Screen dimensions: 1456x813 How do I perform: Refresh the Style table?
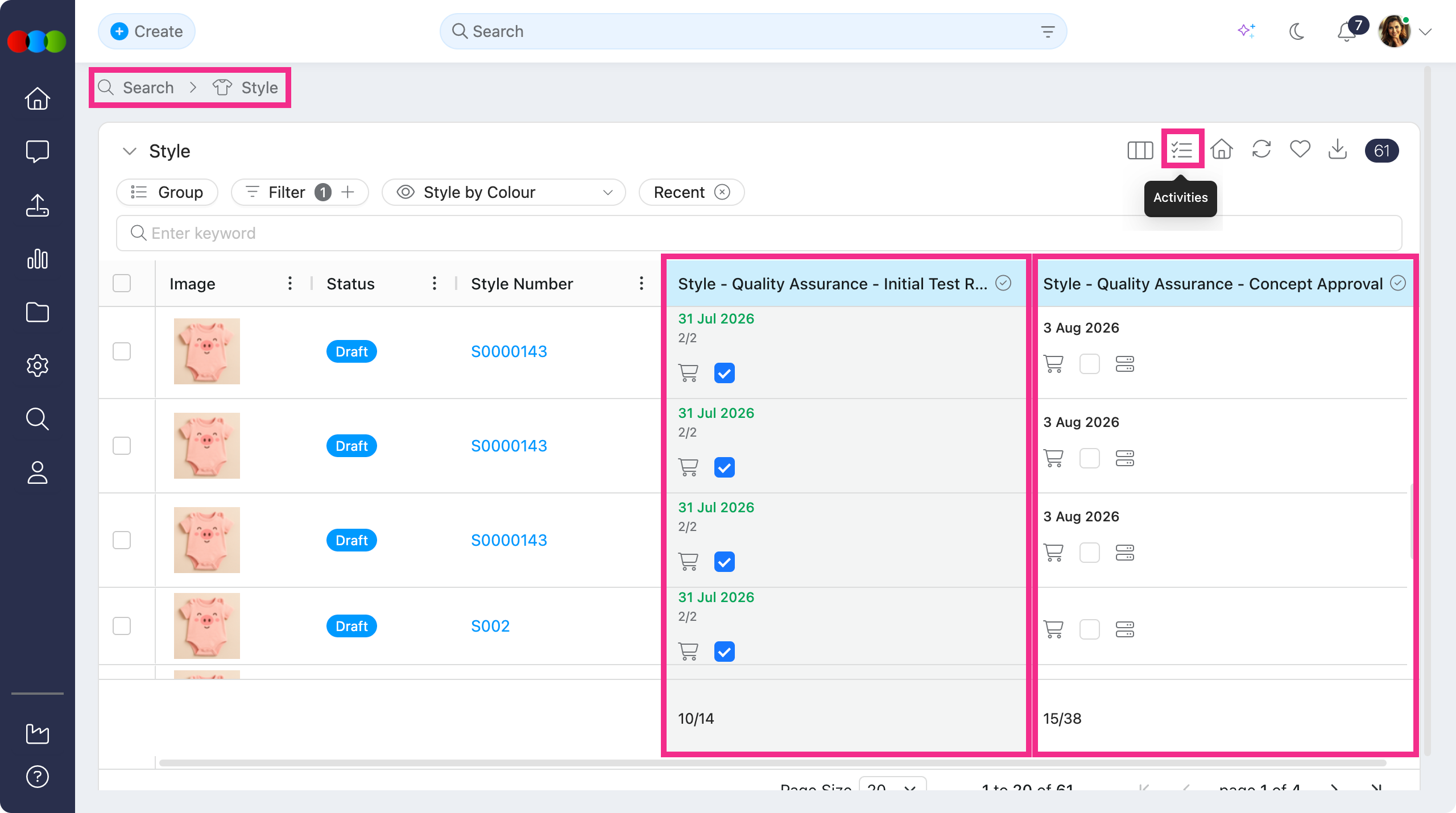(x=1261, y=150)
